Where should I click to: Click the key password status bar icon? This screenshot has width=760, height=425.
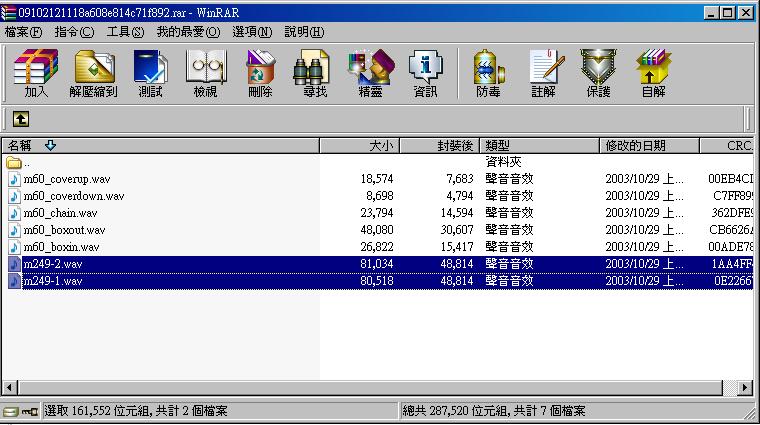30,411
